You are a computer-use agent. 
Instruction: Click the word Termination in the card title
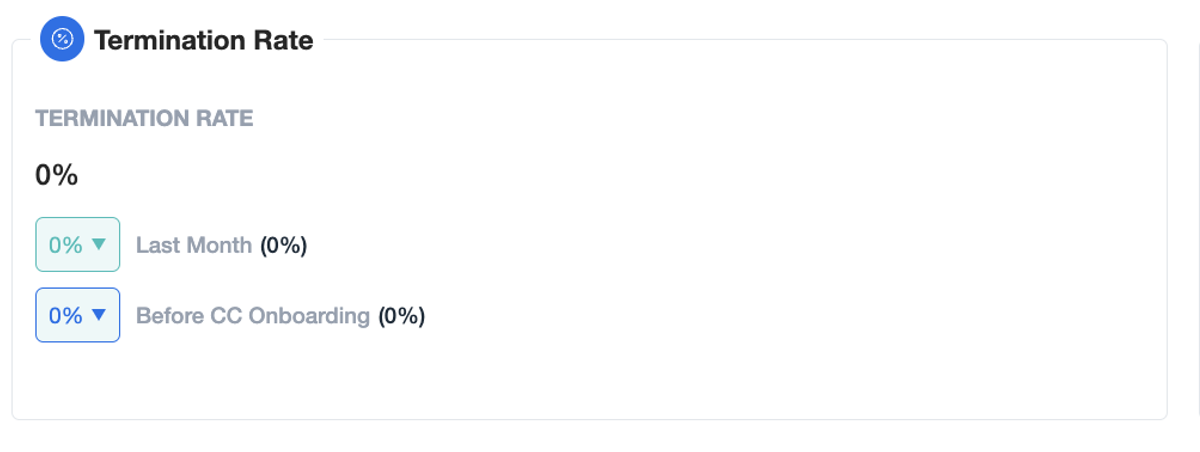pyautogui.click(x=167, y=41)
